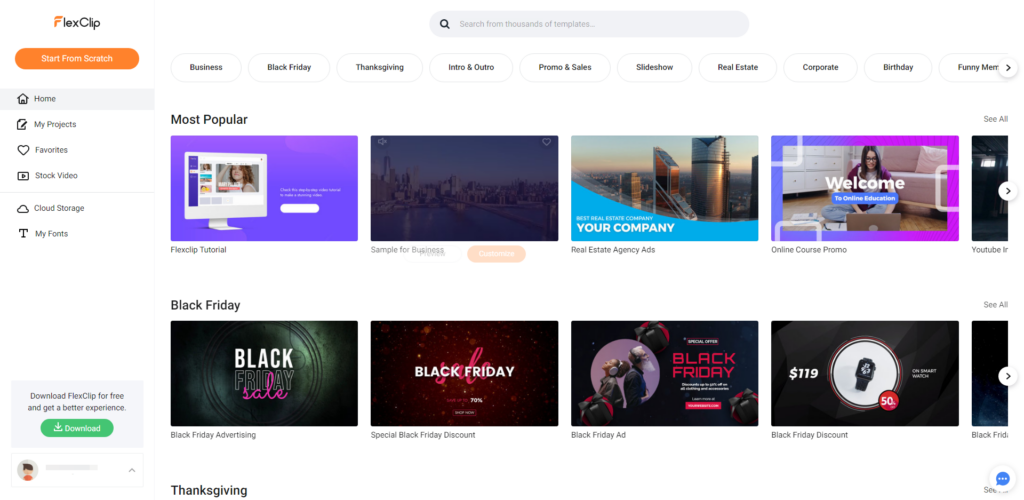
Task: Open Stock Video section
Action: (x=77, y=176)
